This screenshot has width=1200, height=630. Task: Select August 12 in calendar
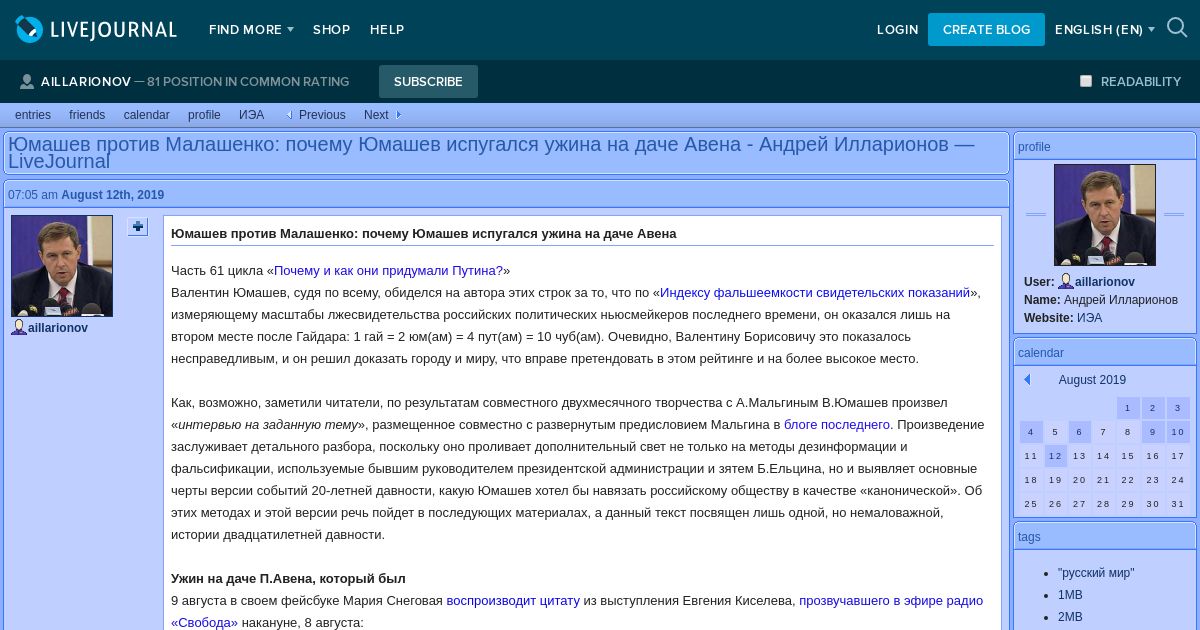1056,456
